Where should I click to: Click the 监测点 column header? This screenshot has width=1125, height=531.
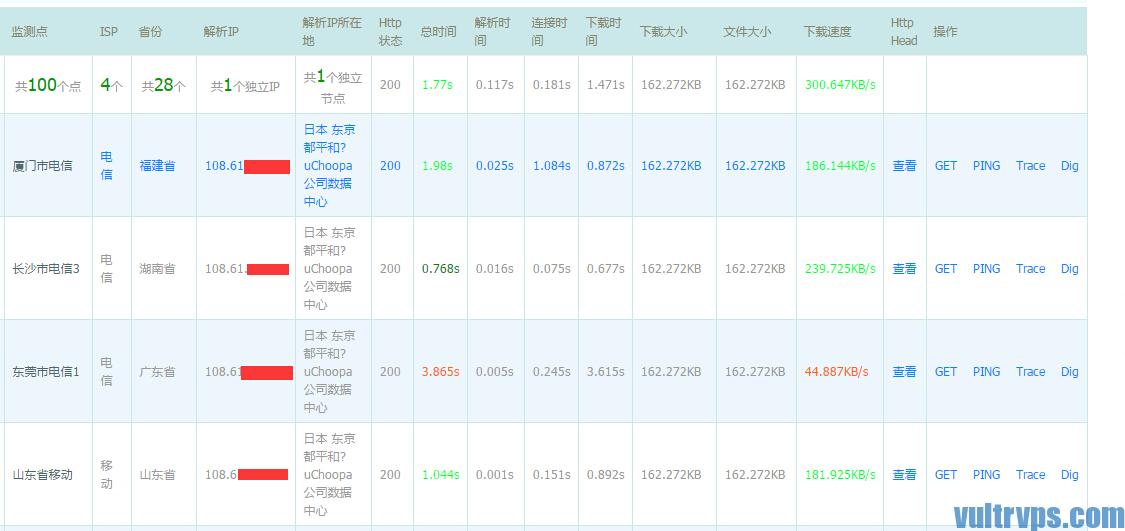coord(29,32)
